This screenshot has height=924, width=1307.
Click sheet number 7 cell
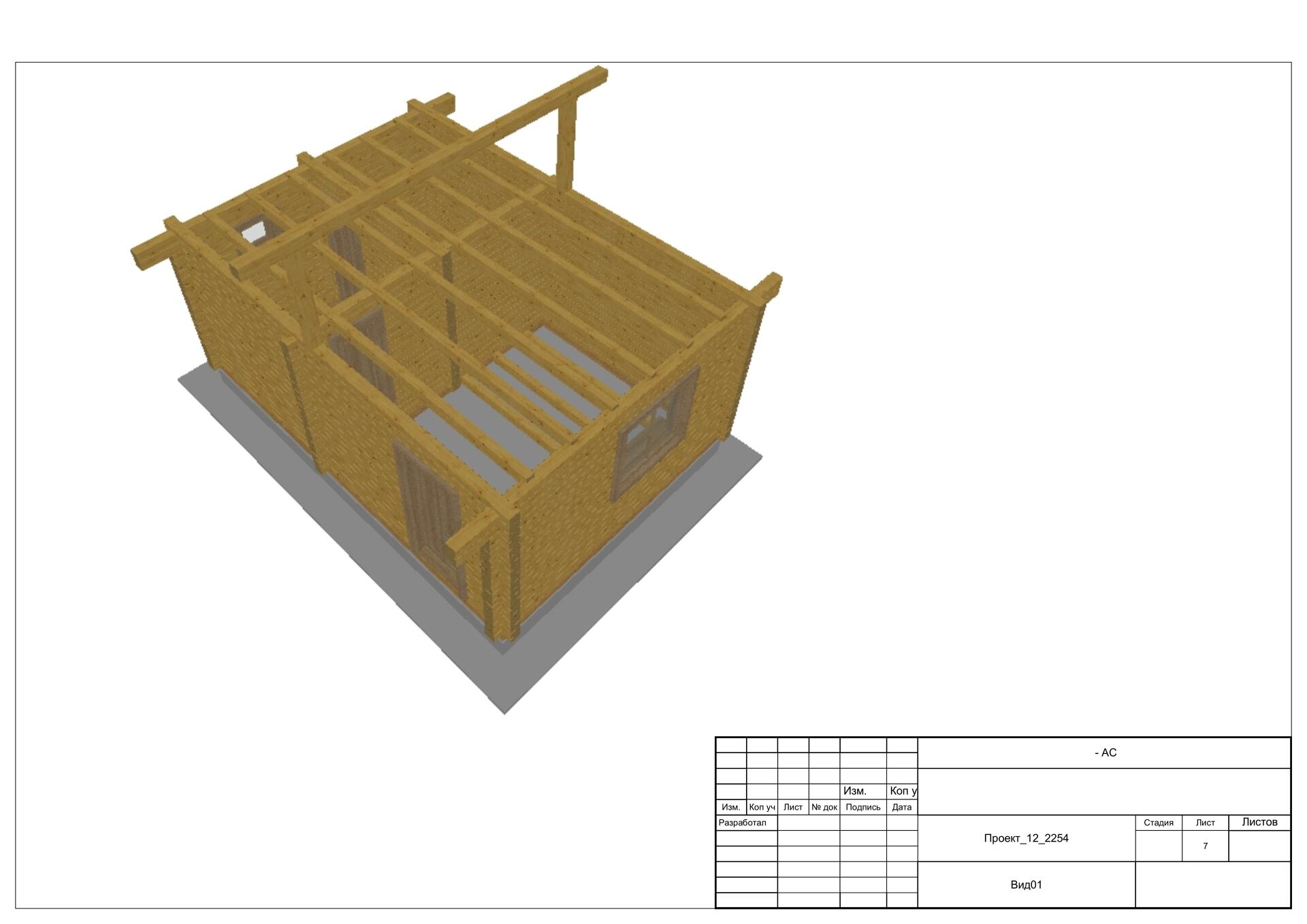pyautogui.click(x=1205, y=846)
